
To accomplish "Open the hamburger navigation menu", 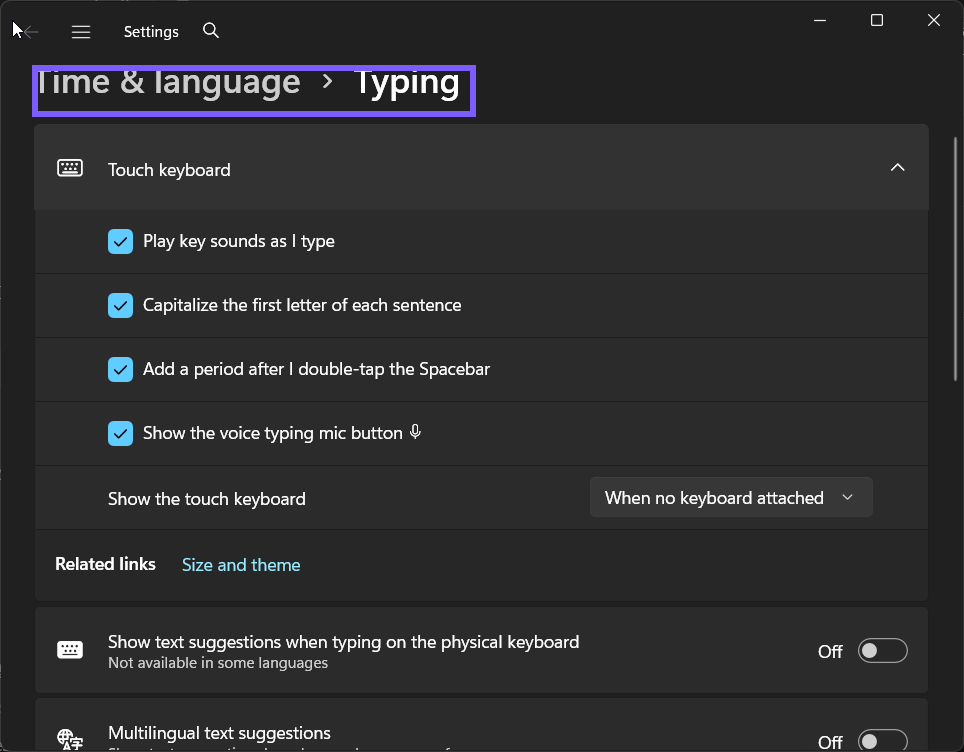I will pos(81,31).
